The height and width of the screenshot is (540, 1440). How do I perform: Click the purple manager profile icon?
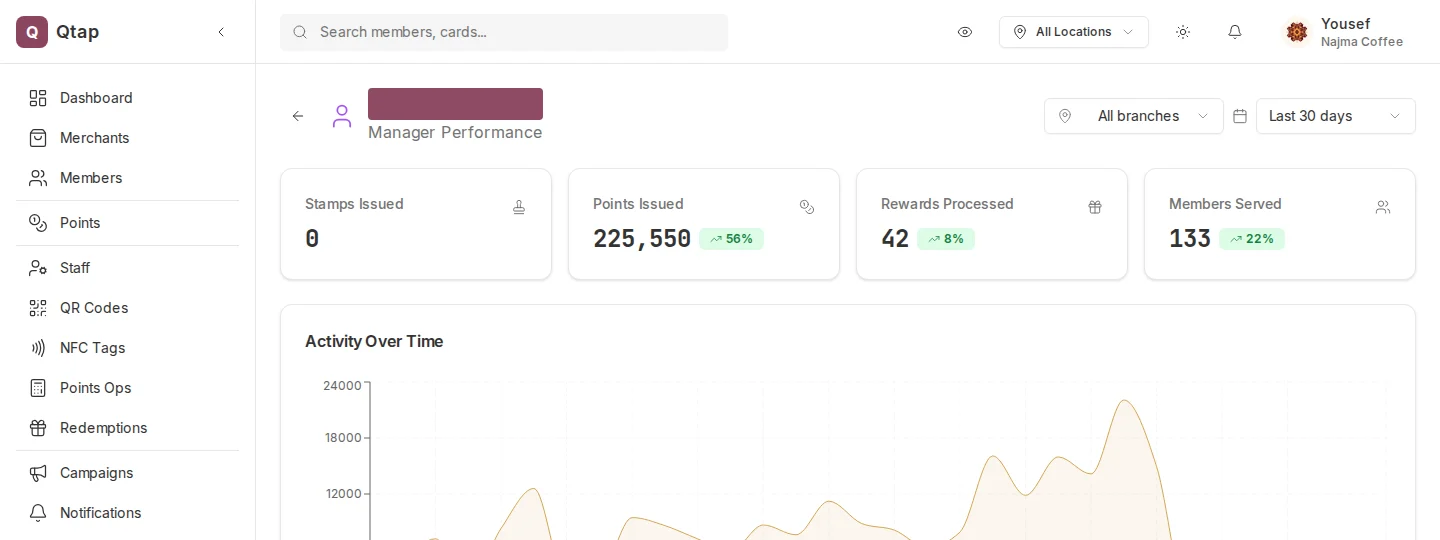pyautogui.click(x=342, y=116)
